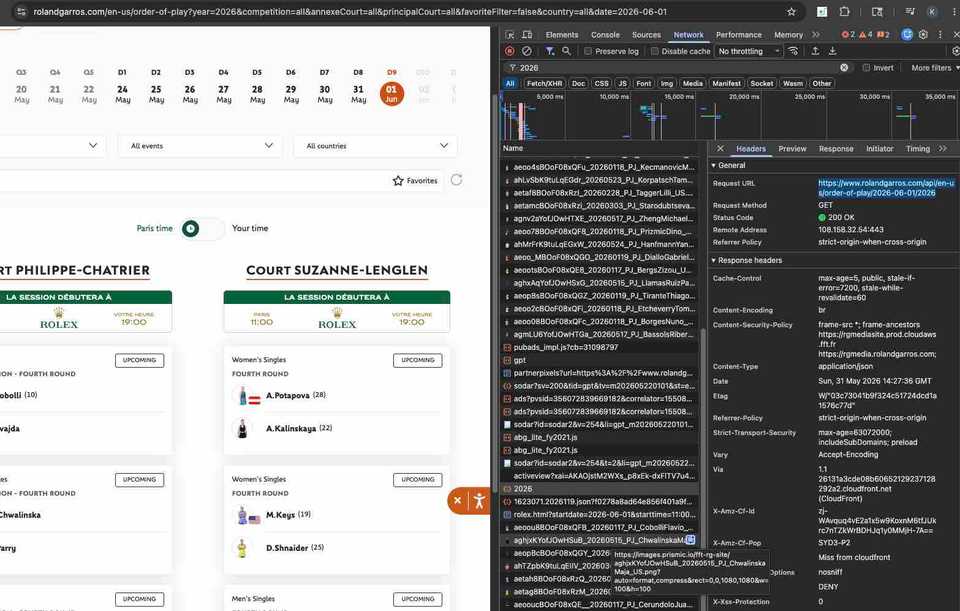Screen dimensions: 960x611
Task: Open DevTools three-dot customize menu
Action: point(940,35)
